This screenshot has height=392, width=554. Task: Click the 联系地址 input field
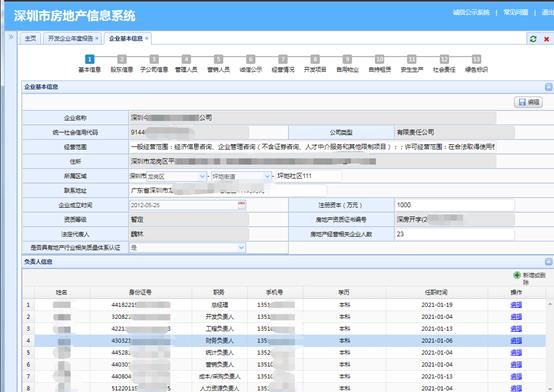click(x=228, y=191)
